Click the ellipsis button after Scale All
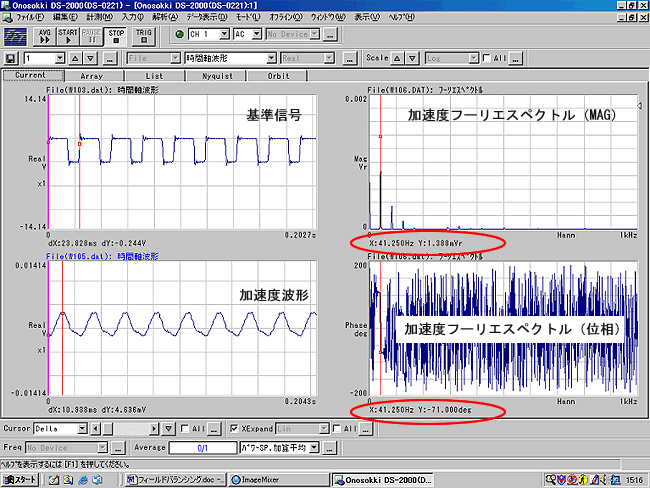The image size is (650, 488). click(x=515, y=58)
